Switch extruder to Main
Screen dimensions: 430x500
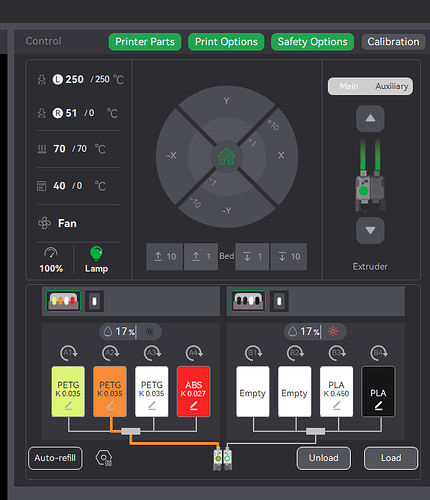(349, 86)
